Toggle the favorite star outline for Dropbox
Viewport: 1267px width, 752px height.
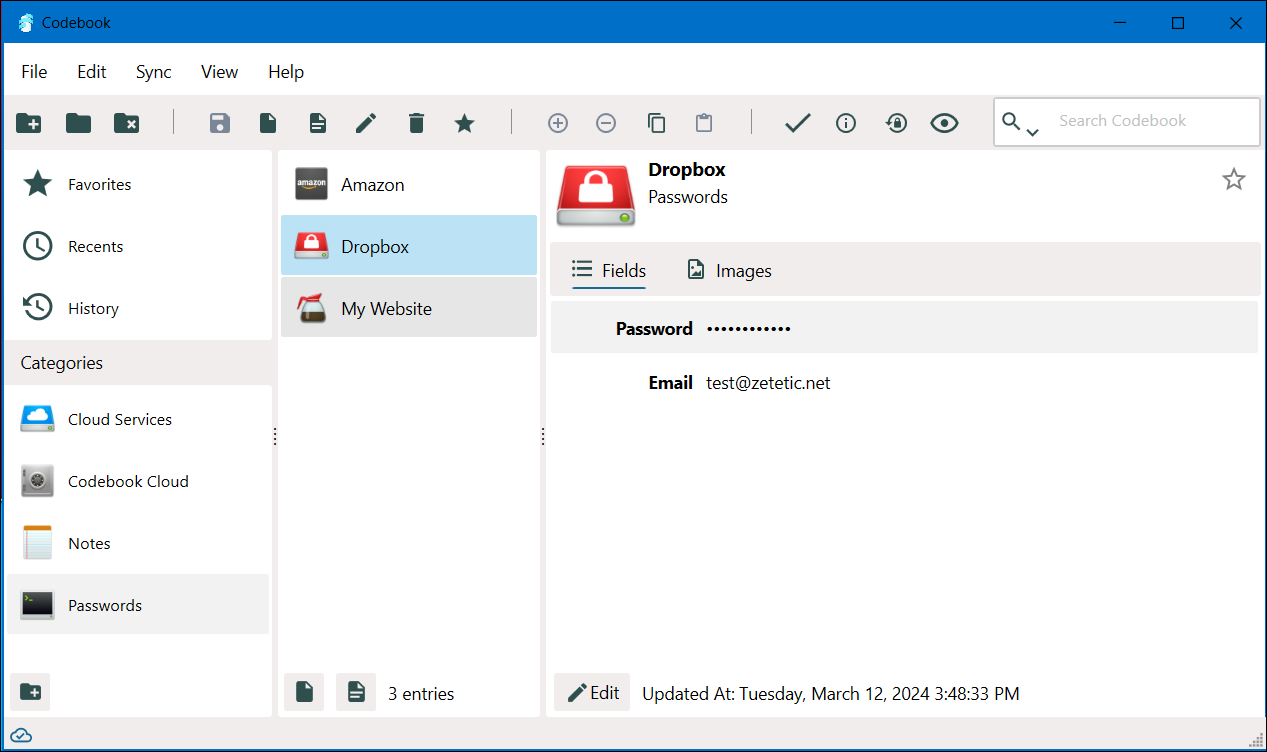pyautogui.click(x=1234, y=179)
